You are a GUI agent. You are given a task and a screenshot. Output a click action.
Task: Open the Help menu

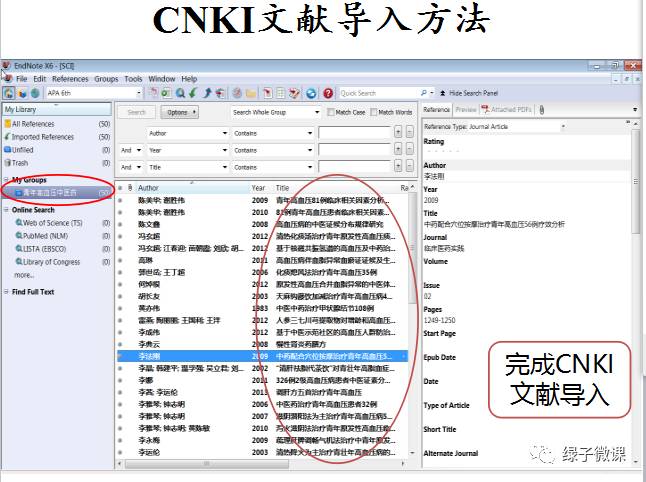click(x=189, y=79)
